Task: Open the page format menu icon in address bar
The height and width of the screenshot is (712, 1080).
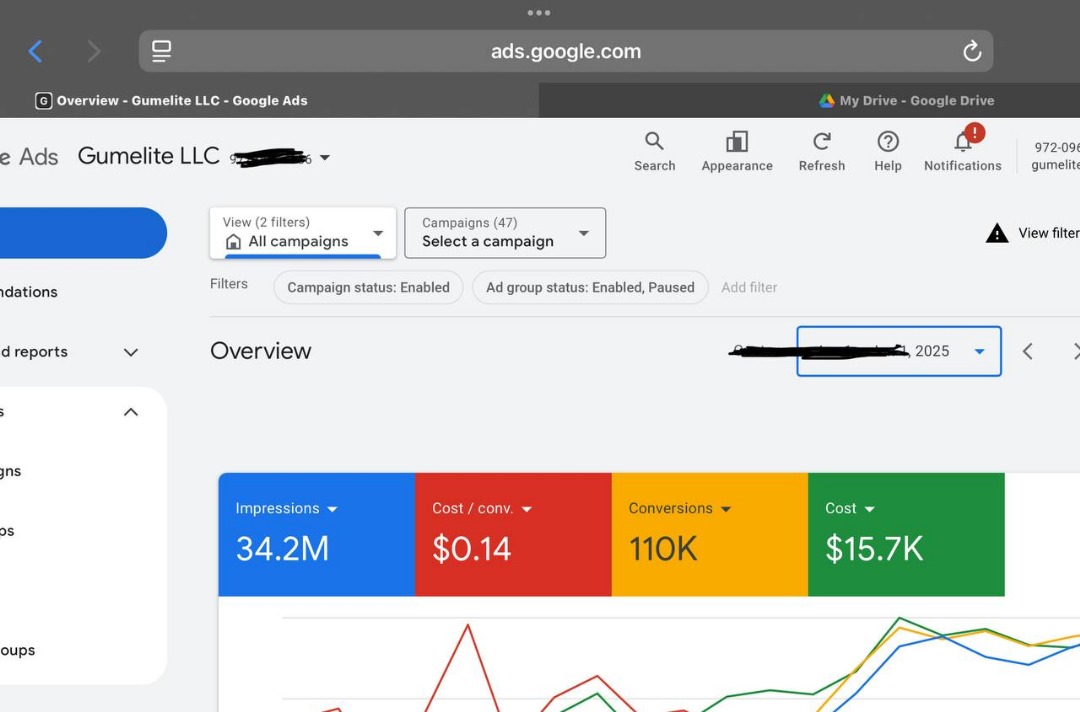Action: coord(161,51)
